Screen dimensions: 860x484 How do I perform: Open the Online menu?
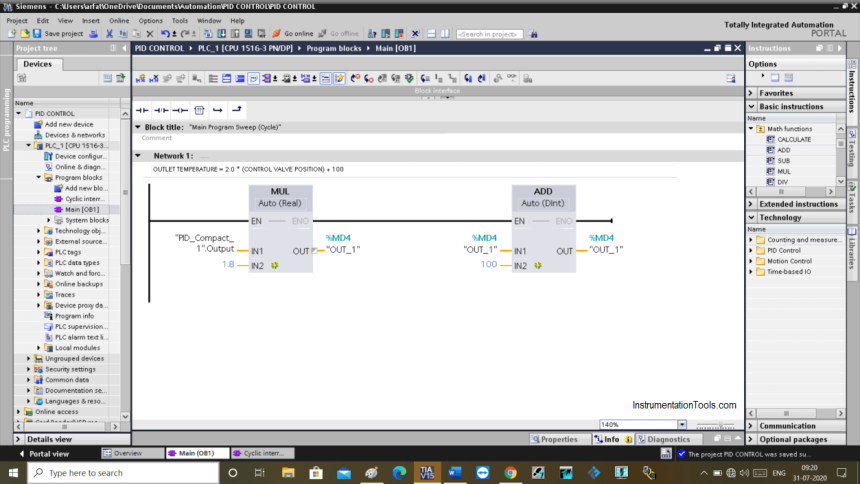coord(119,20)
